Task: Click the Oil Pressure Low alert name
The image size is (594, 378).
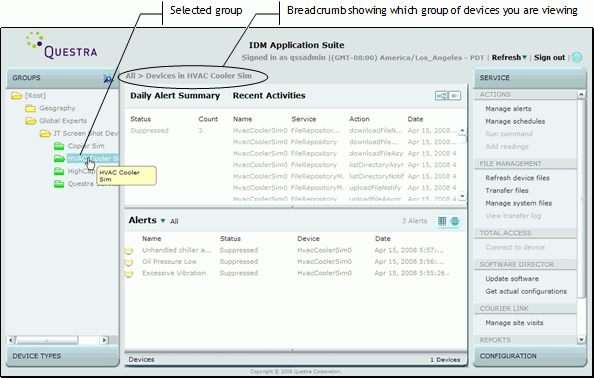Action: (169, 262)
